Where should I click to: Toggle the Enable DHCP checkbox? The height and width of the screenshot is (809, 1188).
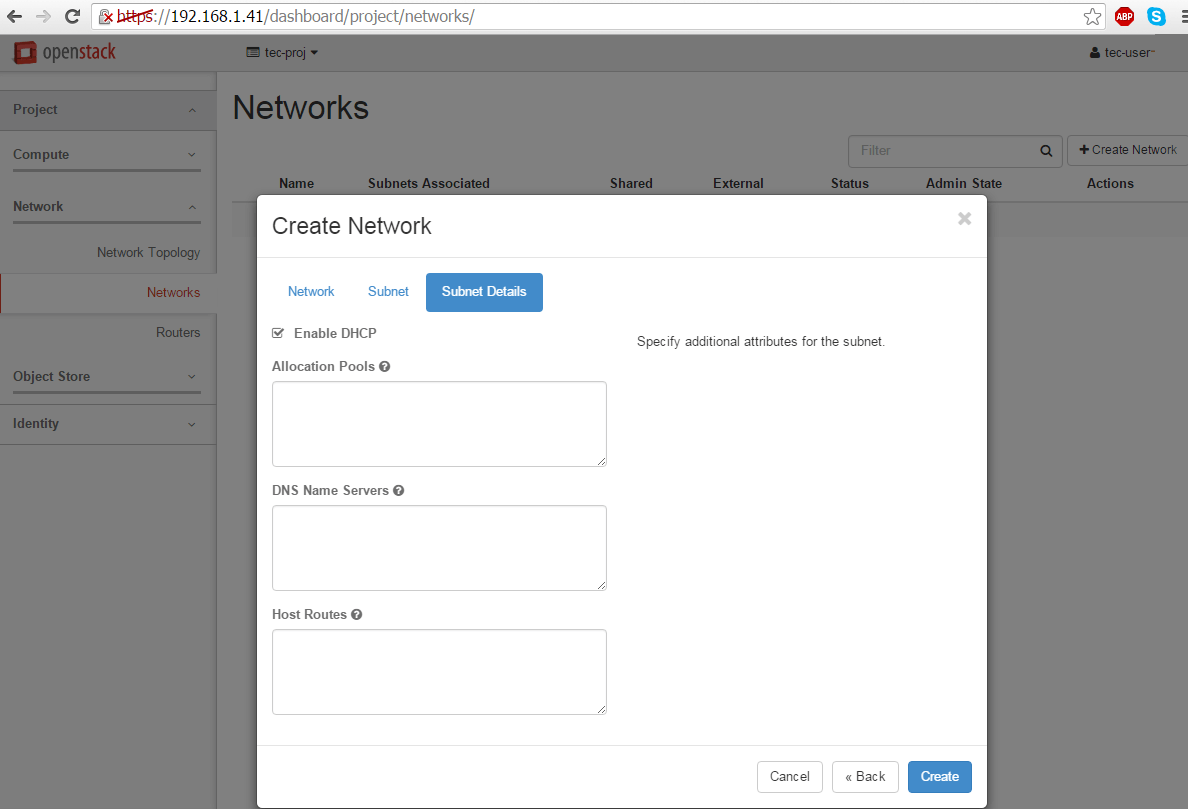click(278, 333)
